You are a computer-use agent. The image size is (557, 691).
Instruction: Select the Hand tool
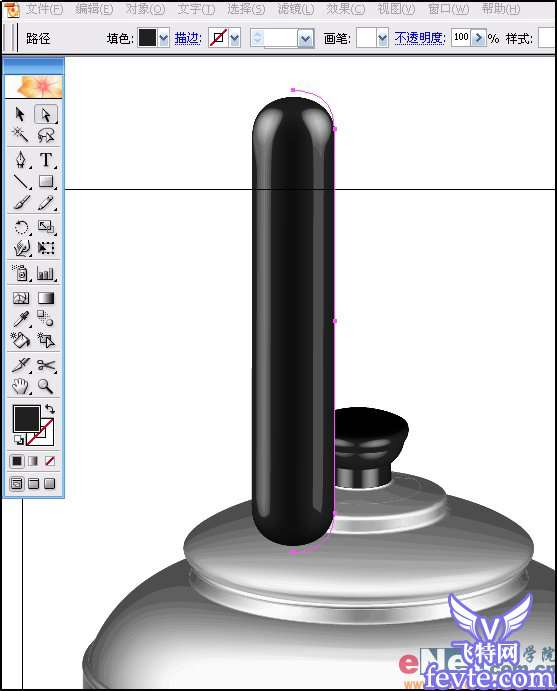click(21, 386)
